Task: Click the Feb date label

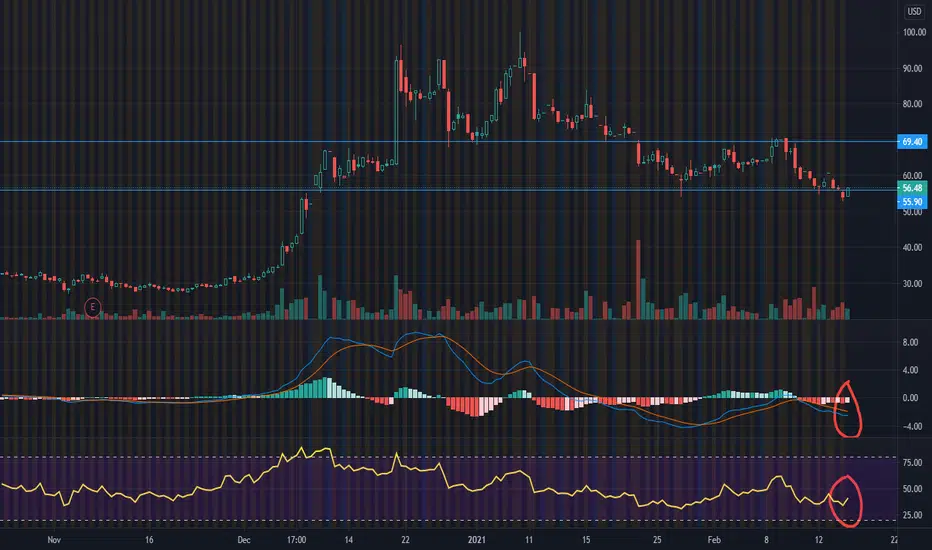Action: pos(714,540)
